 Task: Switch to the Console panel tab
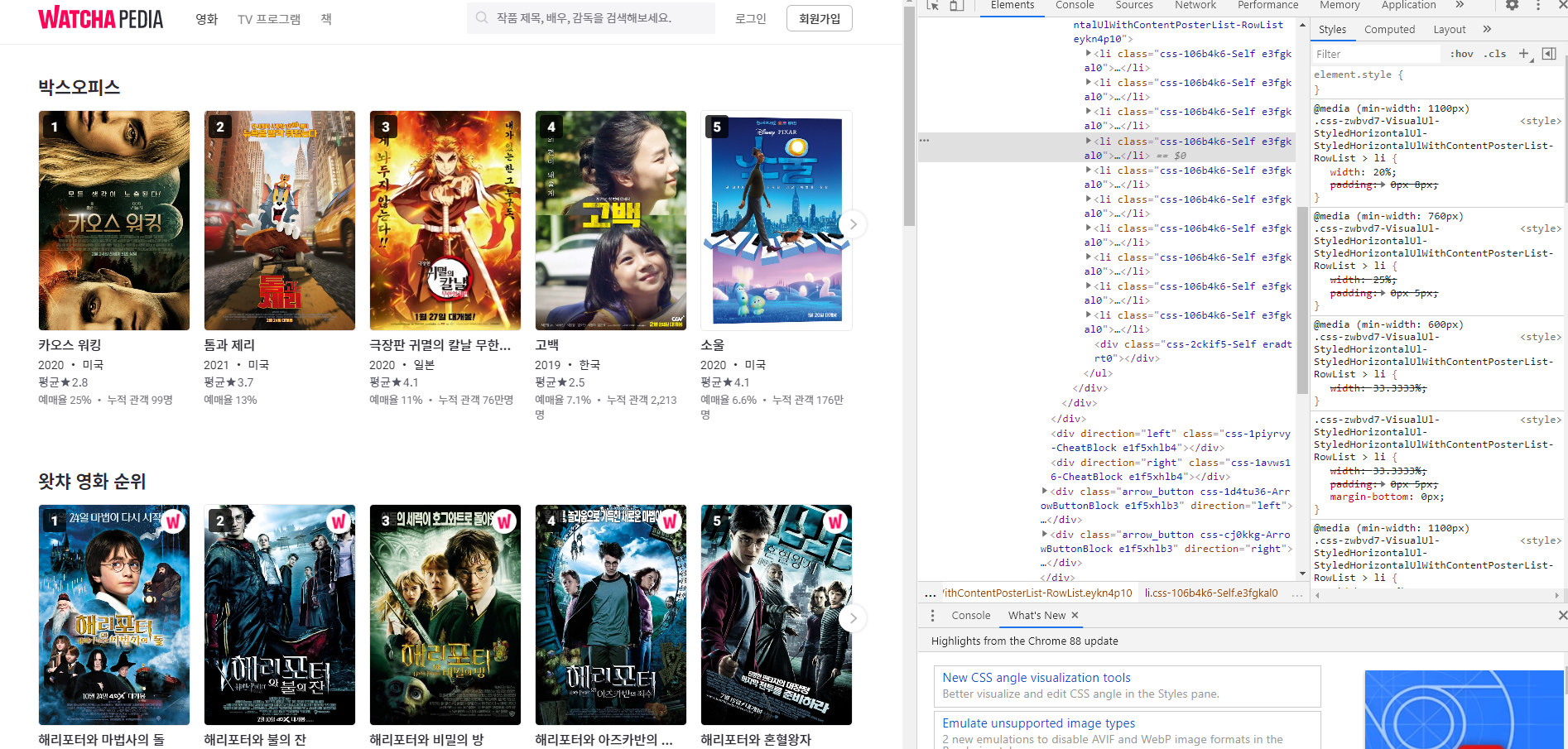pos(1075,5)
